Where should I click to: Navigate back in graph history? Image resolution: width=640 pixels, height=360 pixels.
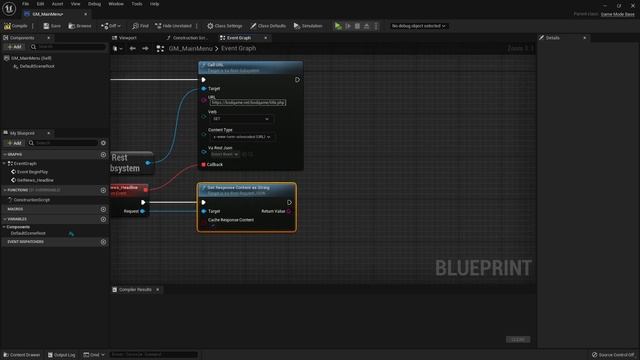tap(133, 48)
